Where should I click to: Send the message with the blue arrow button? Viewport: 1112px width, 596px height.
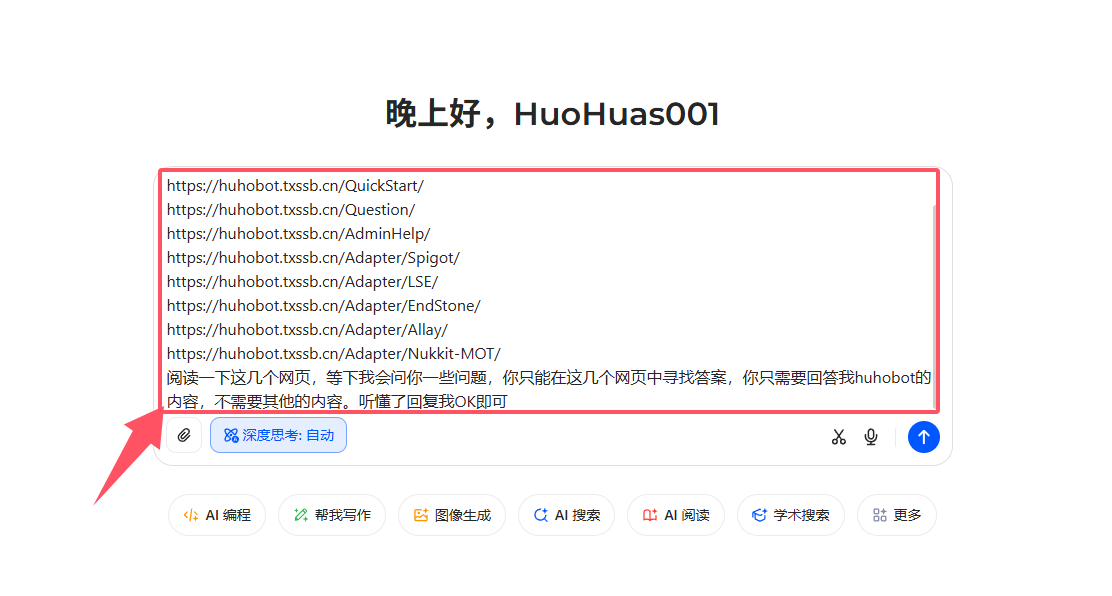923,437
